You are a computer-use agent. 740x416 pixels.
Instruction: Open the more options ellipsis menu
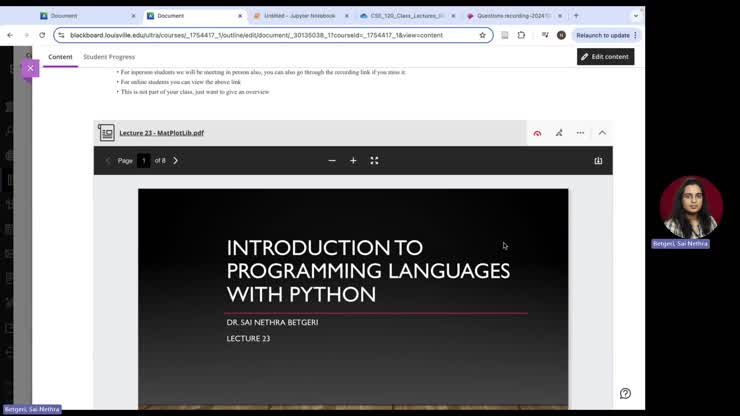coord(580,133)
